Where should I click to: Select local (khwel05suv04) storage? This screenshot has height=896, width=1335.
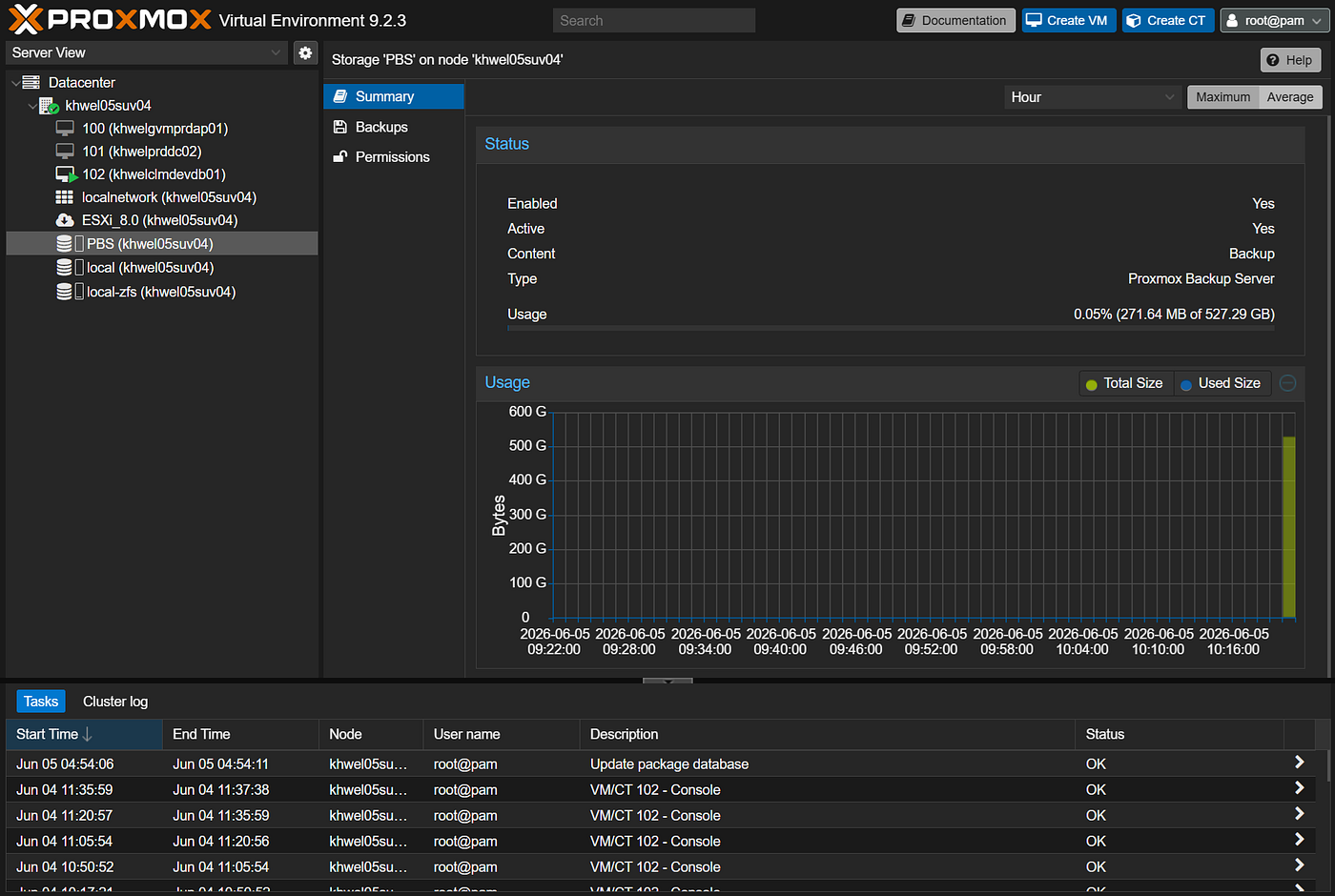(151, 268)
